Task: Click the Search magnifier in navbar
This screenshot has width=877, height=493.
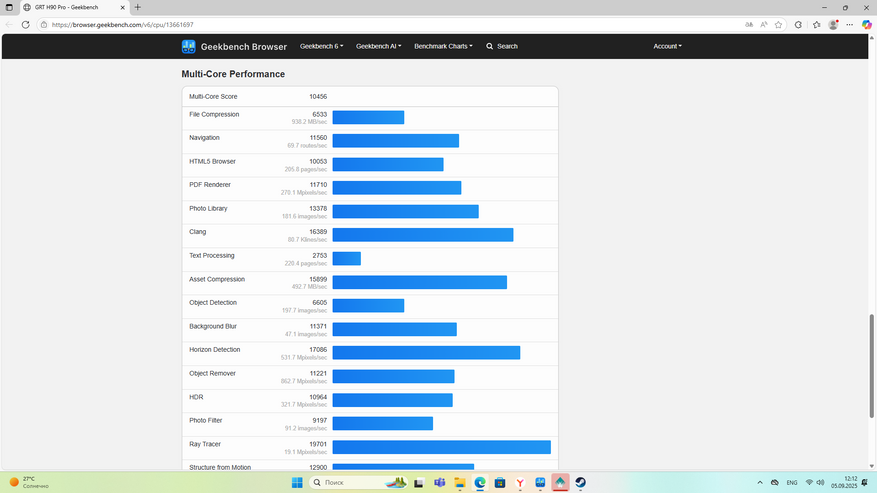Action: point(489,46)
